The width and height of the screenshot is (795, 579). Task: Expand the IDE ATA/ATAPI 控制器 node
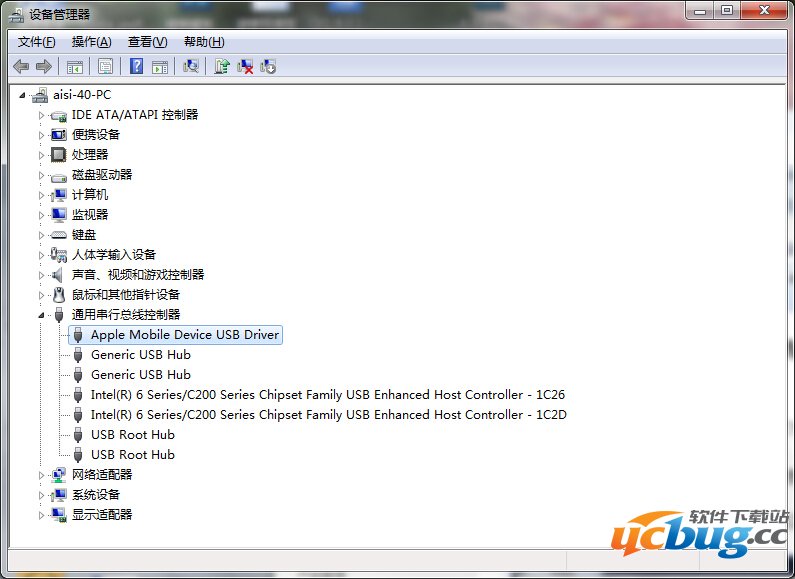42,115
